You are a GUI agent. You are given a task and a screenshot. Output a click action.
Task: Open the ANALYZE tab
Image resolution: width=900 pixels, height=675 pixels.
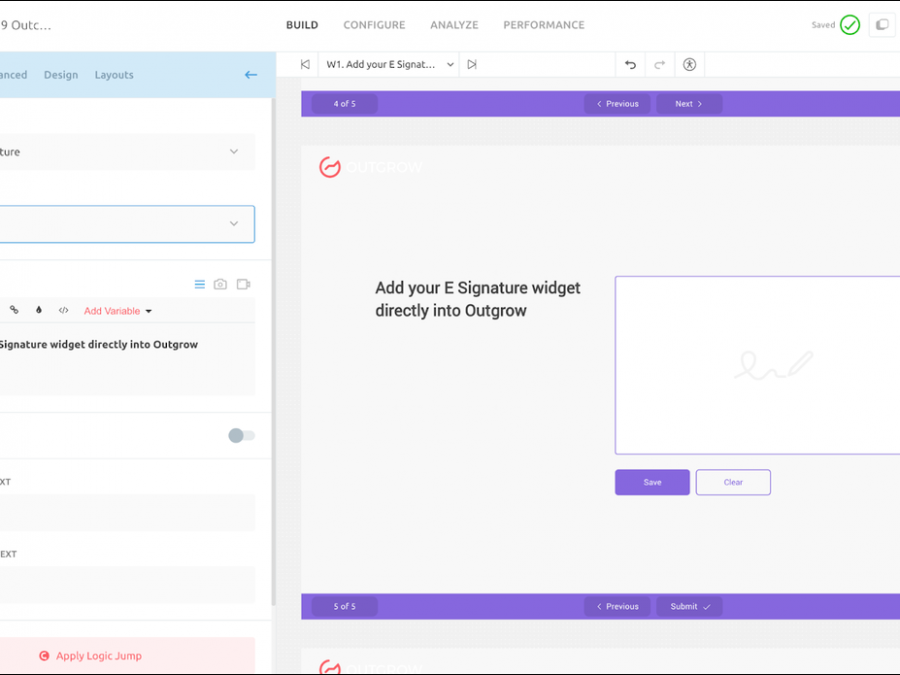(454, 25)
